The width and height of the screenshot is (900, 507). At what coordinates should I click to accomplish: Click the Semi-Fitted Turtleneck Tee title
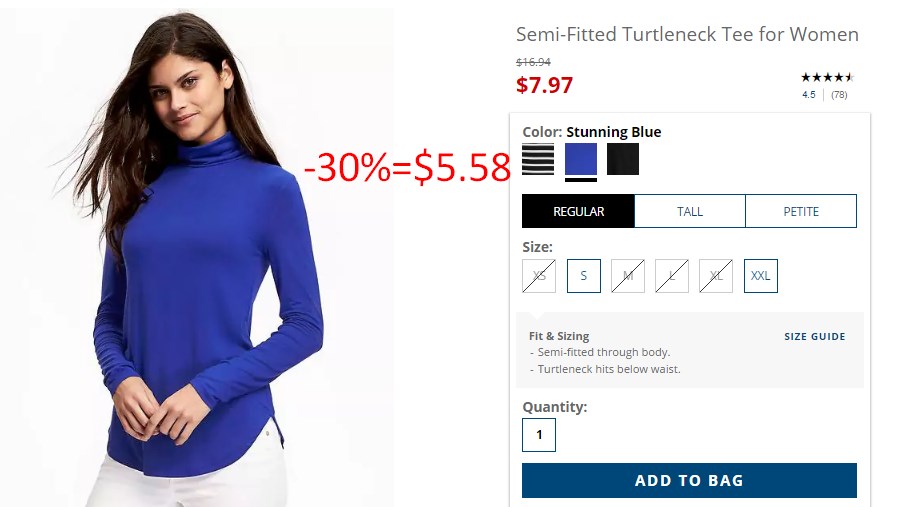click(687, 34)
